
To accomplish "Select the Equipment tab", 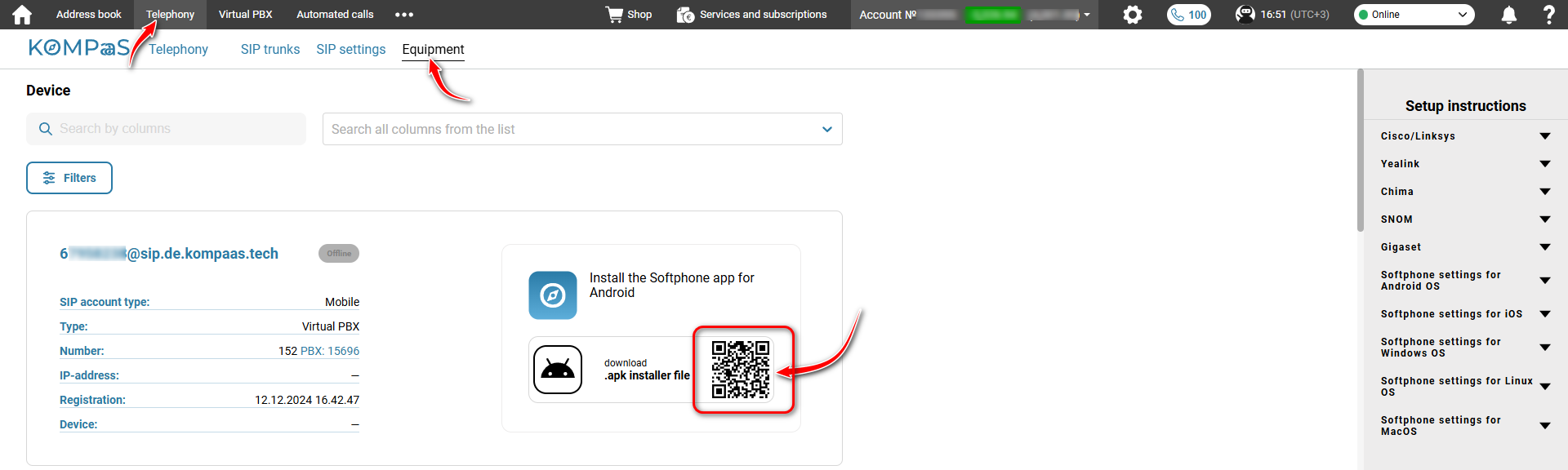I will click(433, 49).
